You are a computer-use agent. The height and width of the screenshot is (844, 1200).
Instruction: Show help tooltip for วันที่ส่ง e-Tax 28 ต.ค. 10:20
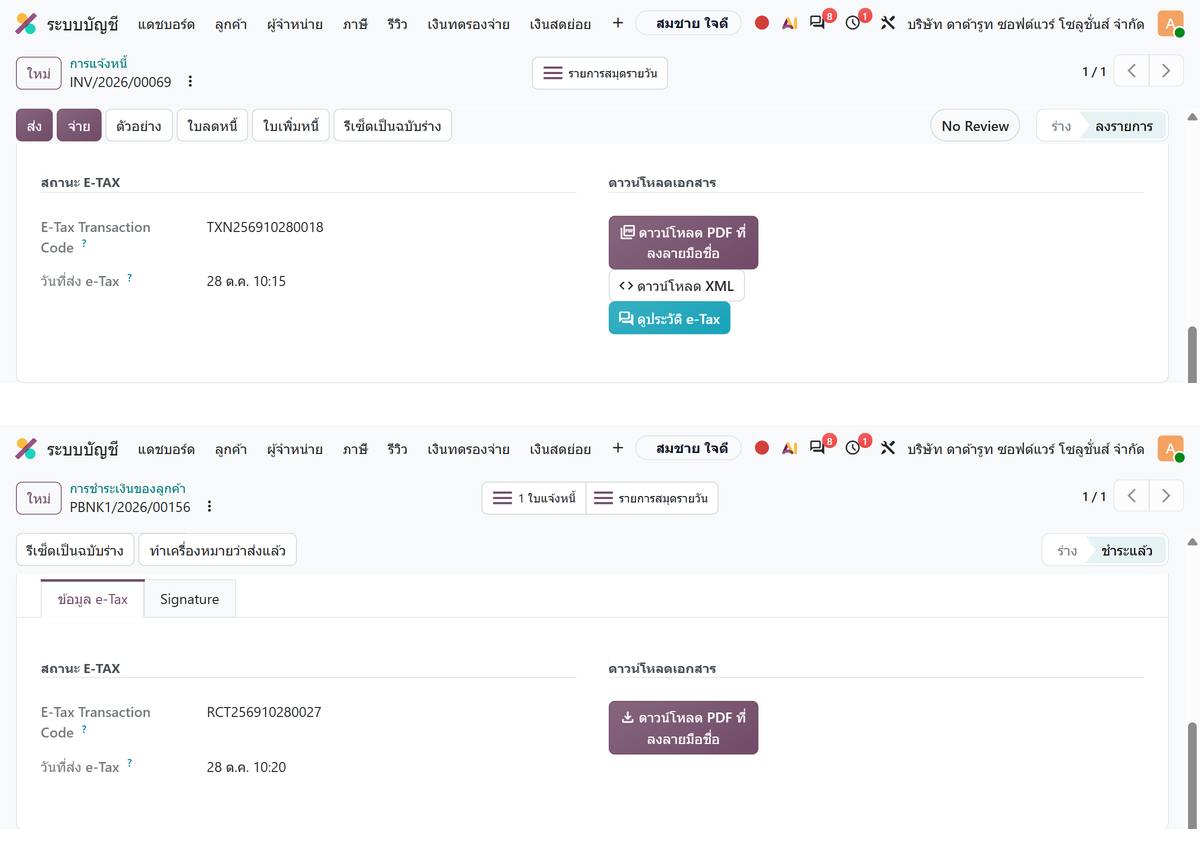click(130, 763)
